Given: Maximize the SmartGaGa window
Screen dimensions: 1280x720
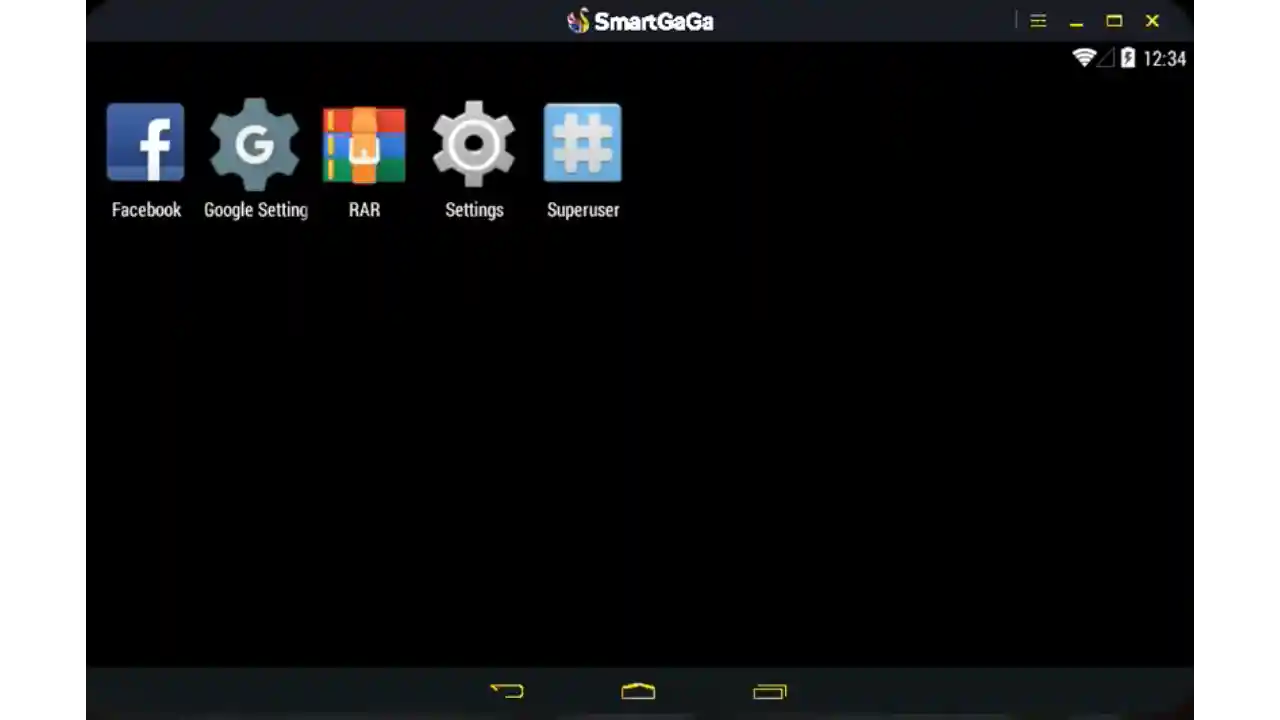Looking at the screenshot, I should coord(1114,21).
